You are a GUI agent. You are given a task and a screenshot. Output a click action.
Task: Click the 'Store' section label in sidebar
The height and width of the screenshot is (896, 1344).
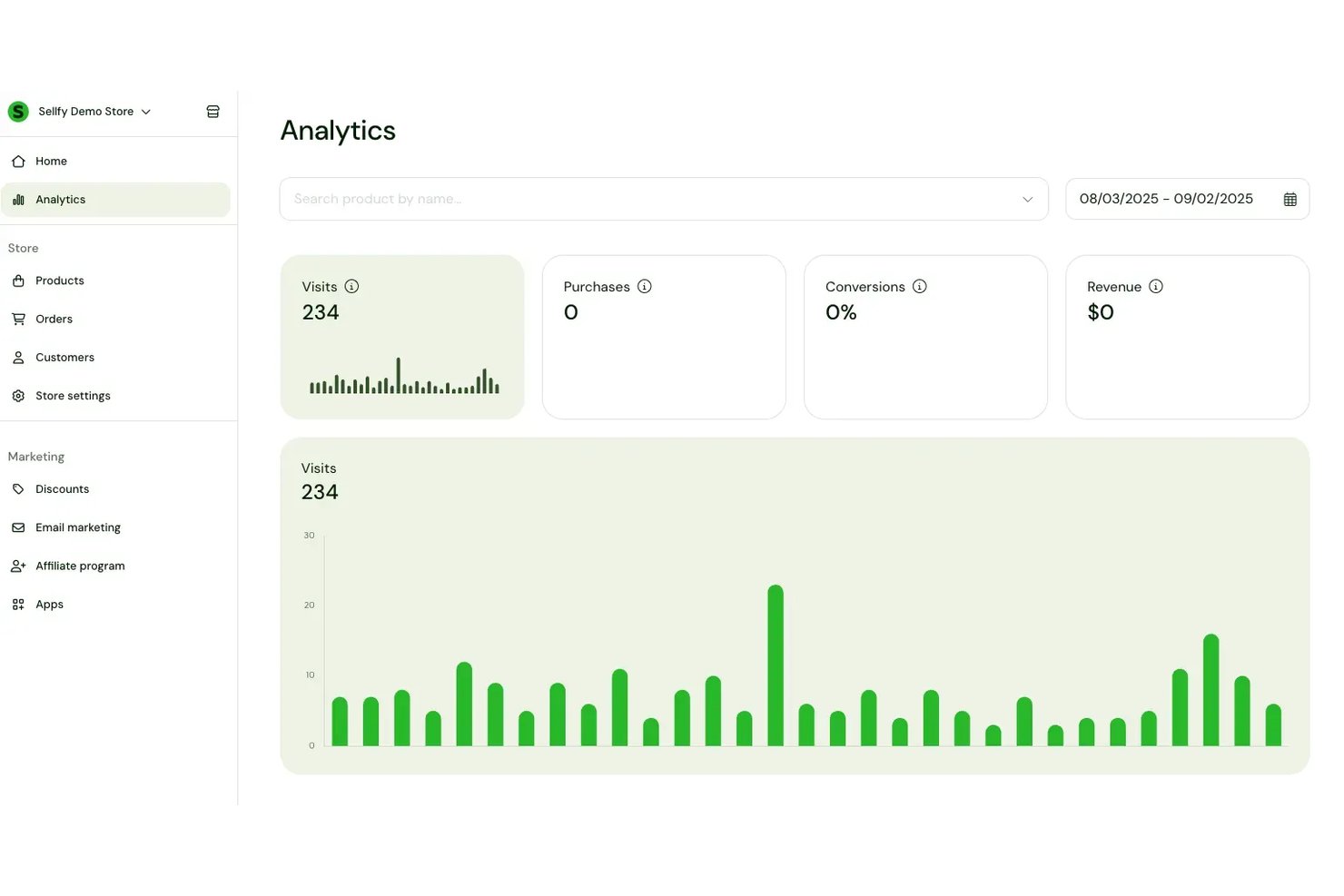(x=23, y=249)
